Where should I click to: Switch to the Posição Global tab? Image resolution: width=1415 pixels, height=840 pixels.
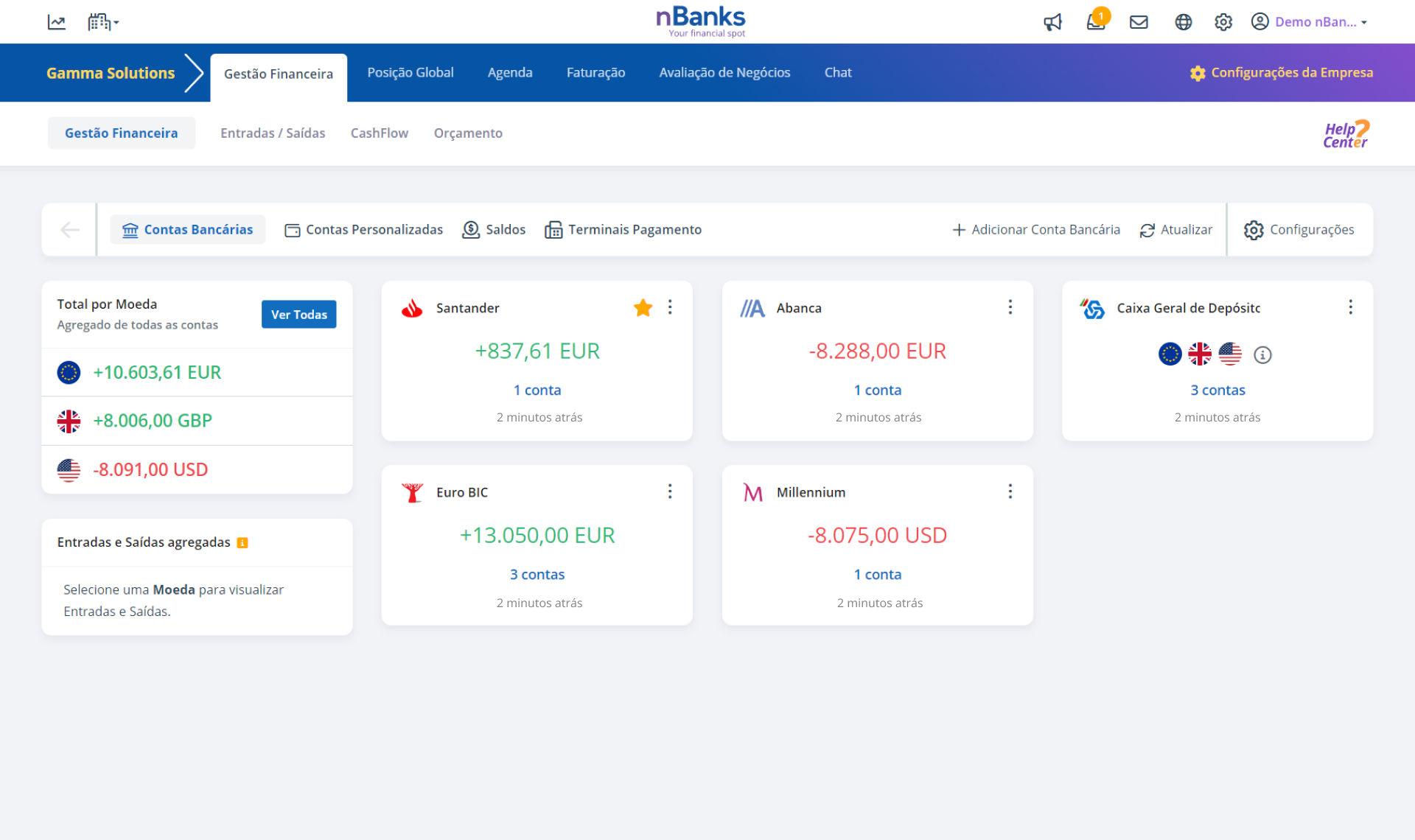pos(410,72)
